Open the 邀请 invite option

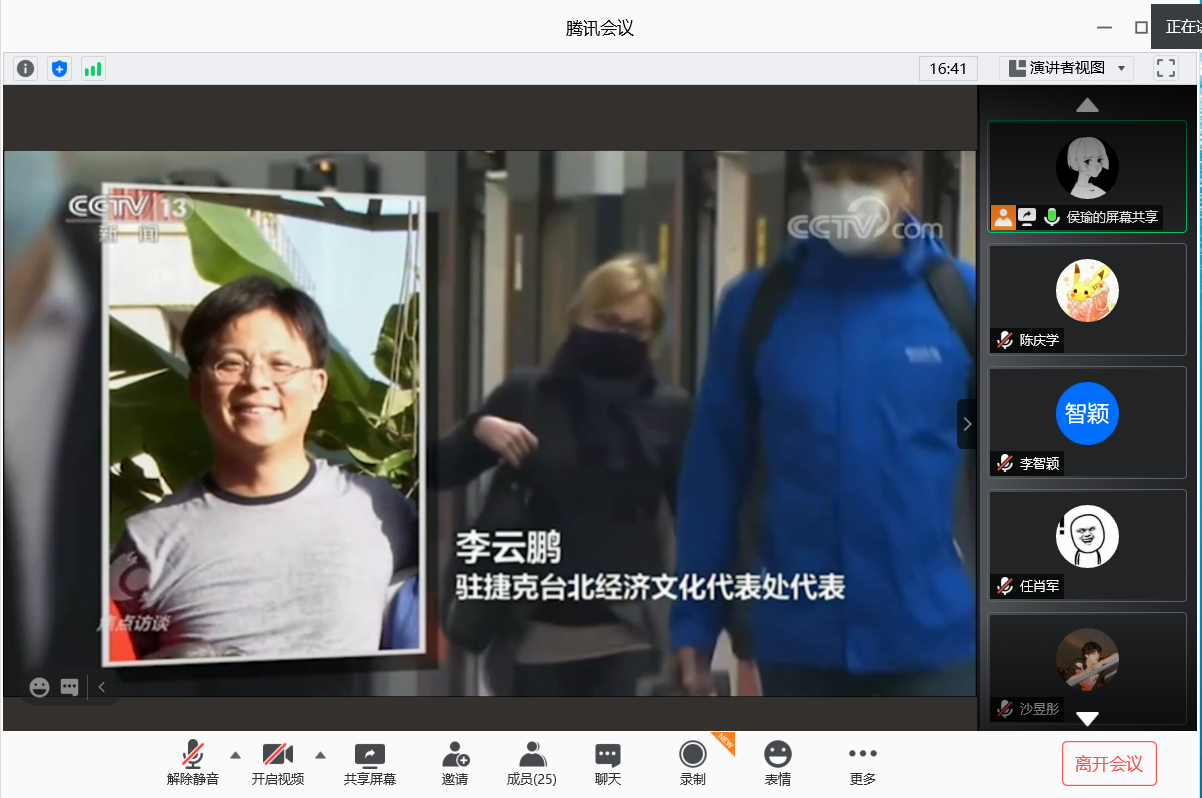tap(455, 764)
